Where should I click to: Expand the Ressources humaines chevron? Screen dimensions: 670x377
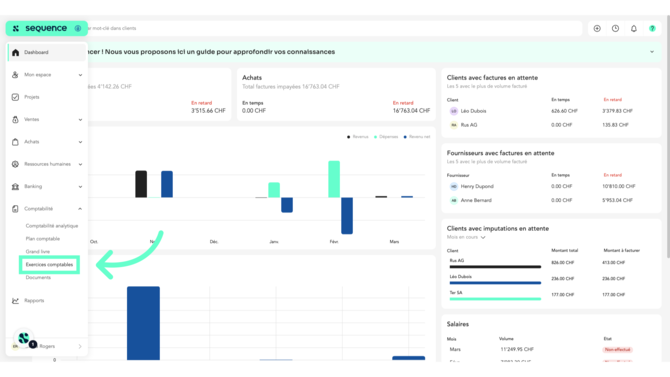point(80,165)
